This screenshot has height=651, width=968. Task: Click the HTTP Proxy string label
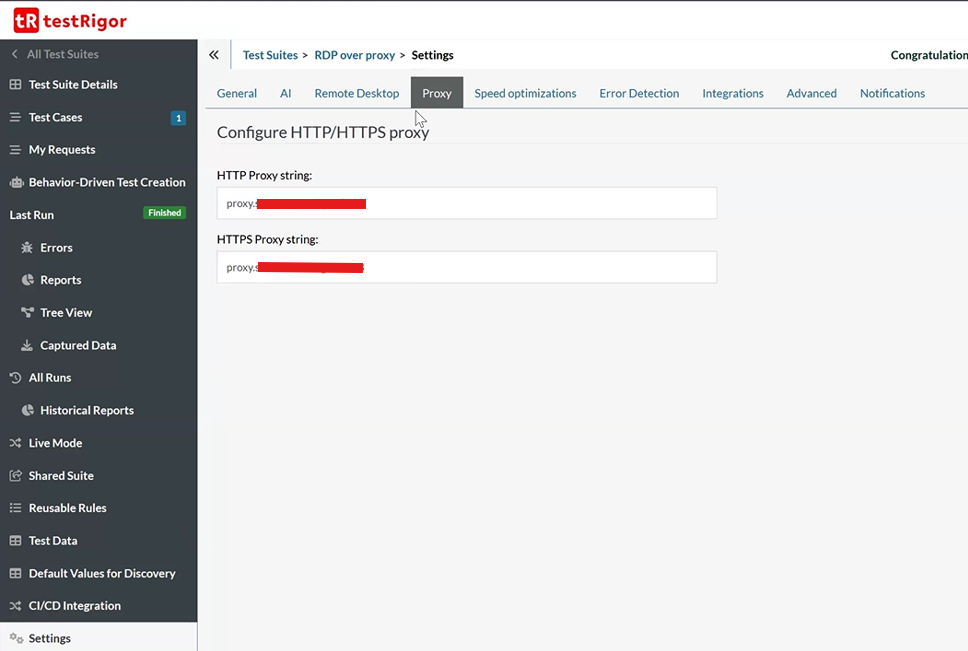tap(264, 175)
